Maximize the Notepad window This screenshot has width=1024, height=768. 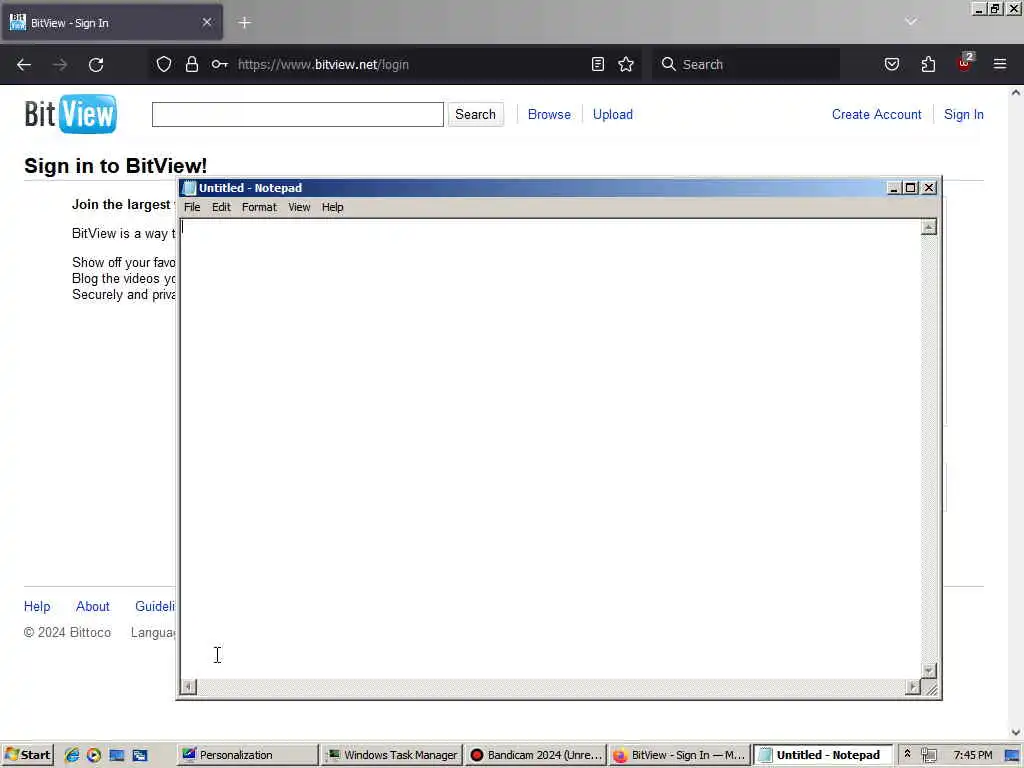[910, 188]
